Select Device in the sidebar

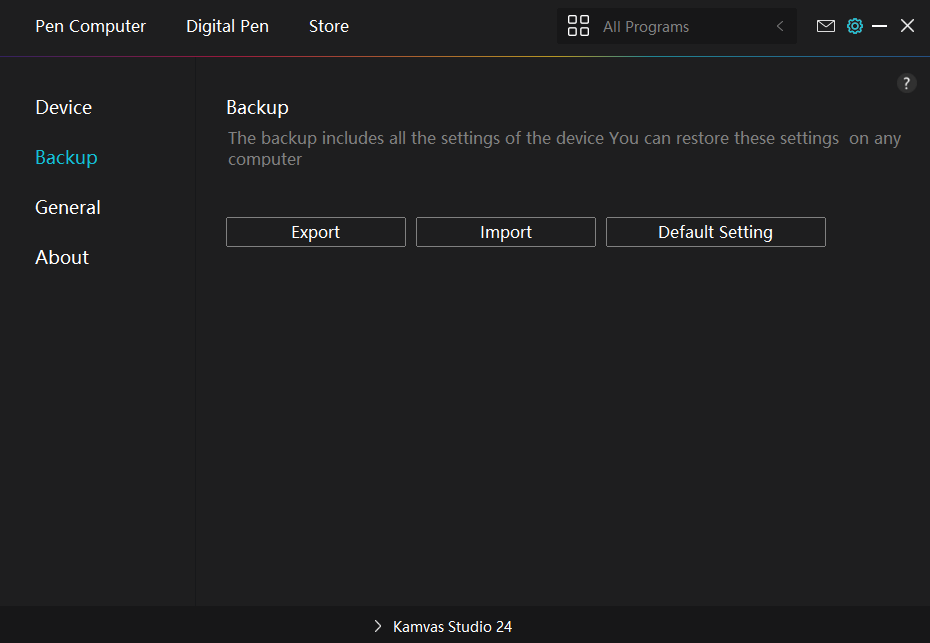tap(63, 107)
